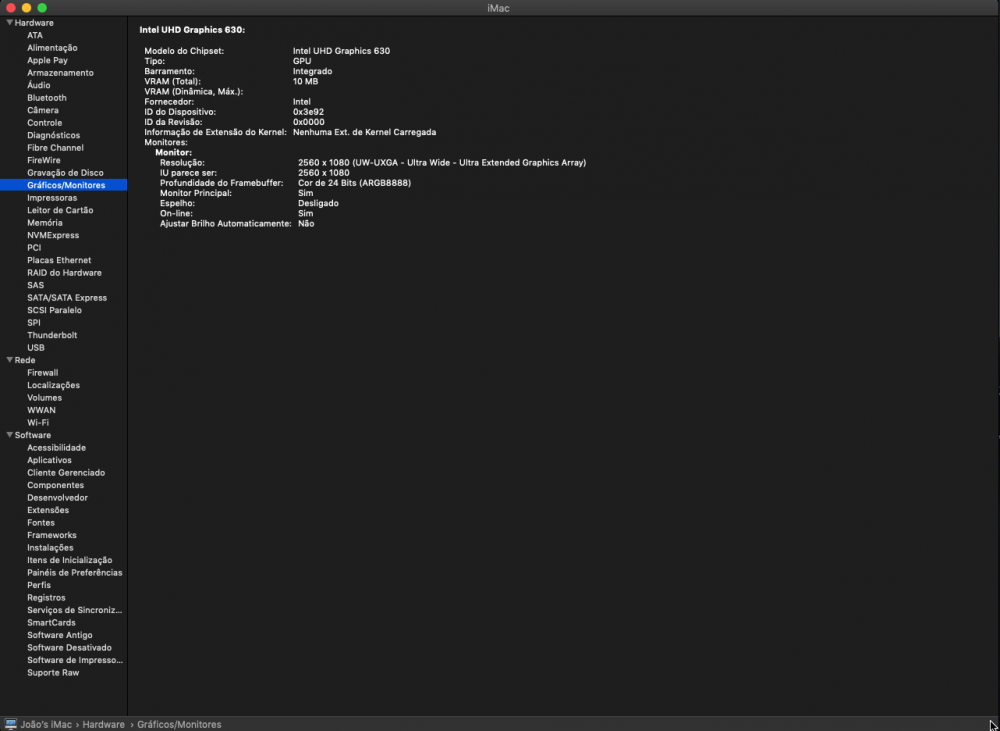Open Gravação de Disco entry
This screenshot has height=731, width=1000.
65,173
